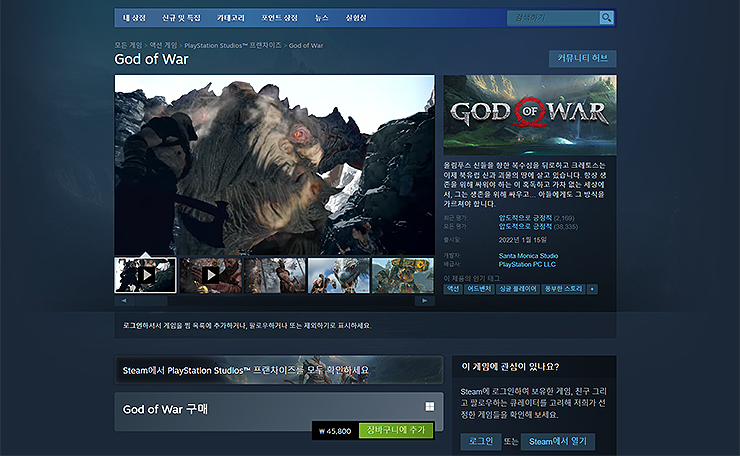Select the 싱글 플레이어 tag
This screenshot has height=456, width=740.
518,289
